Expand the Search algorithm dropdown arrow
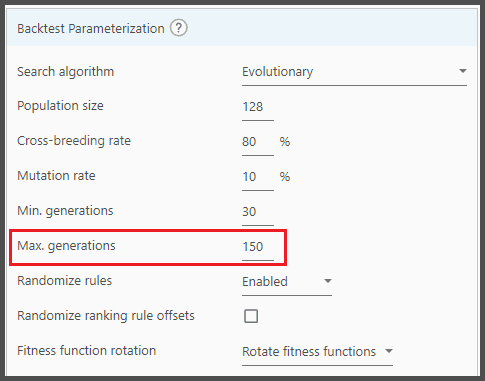The image size is (485, 381). [462, 71]
